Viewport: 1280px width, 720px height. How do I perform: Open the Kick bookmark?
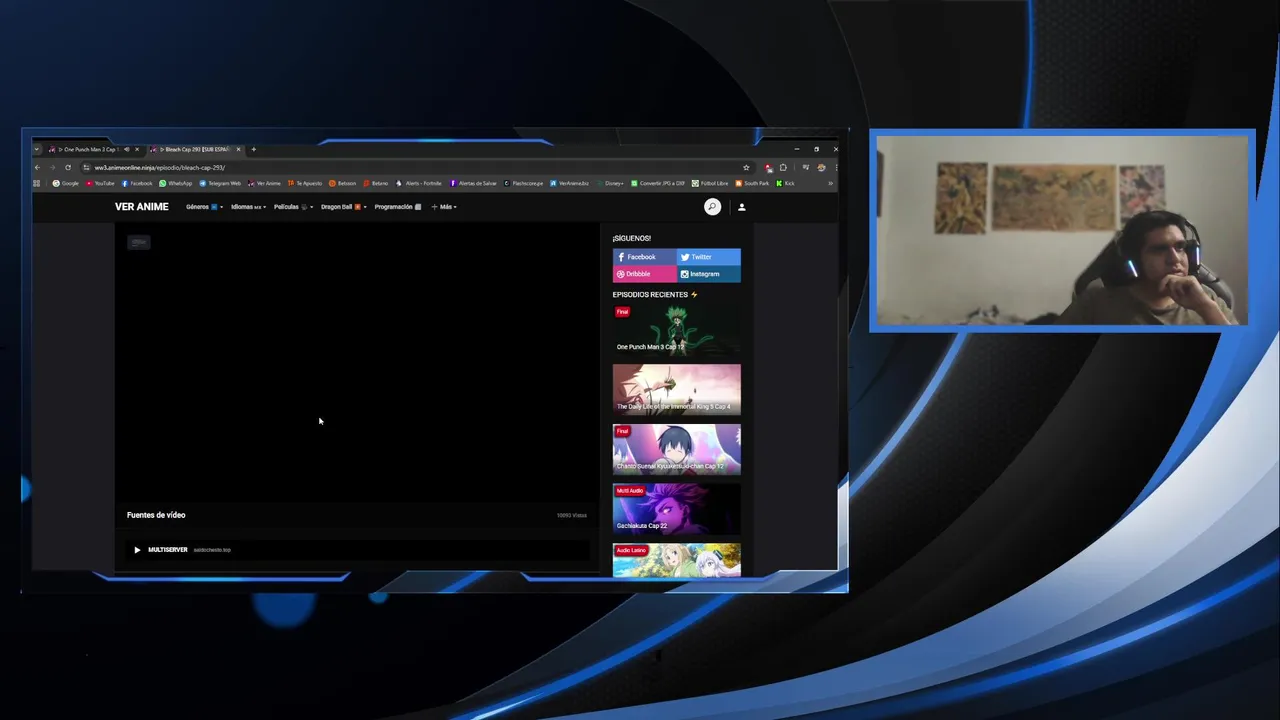785,183
